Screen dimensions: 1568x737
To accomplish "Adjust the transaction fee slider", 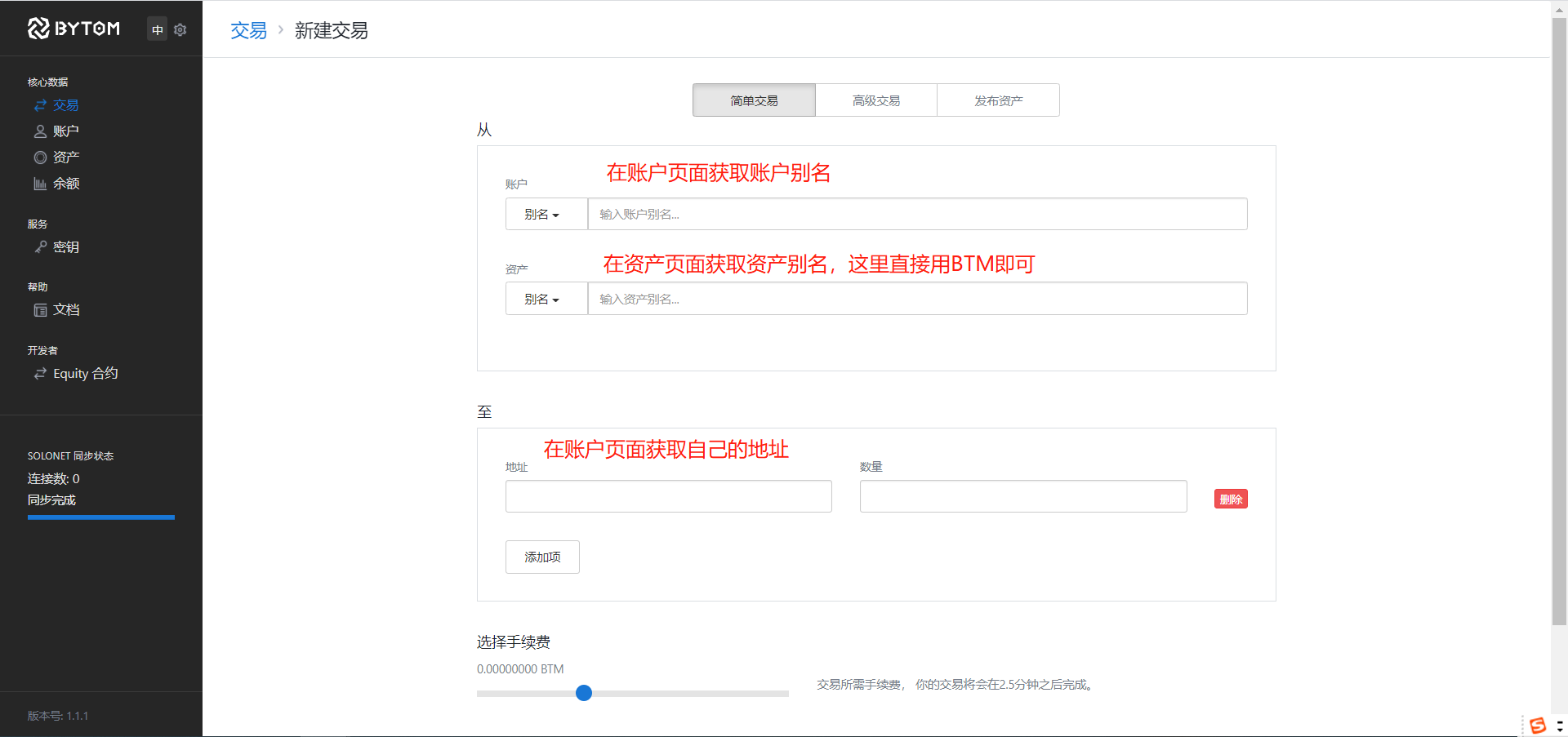I will coord(583,693).
